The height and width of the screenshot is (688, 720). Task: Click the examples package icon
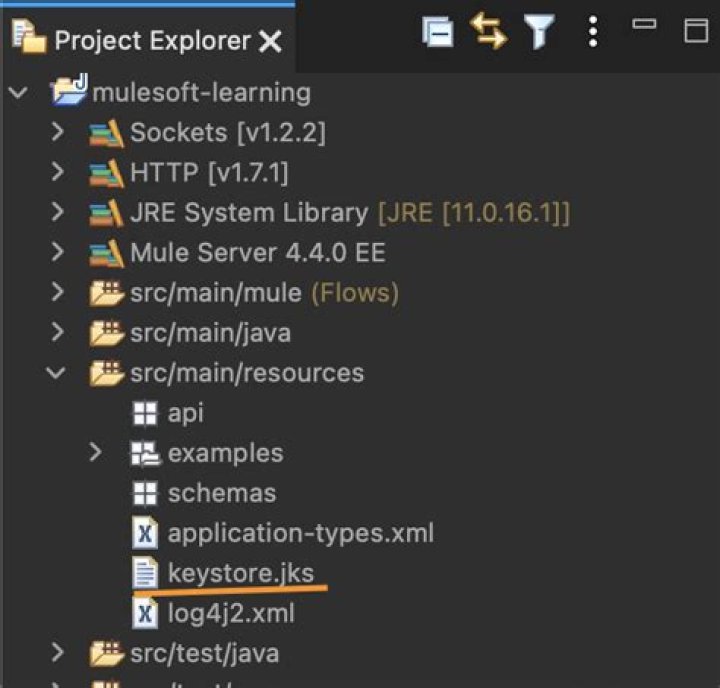pyautogui.click(x=146, y=453)
